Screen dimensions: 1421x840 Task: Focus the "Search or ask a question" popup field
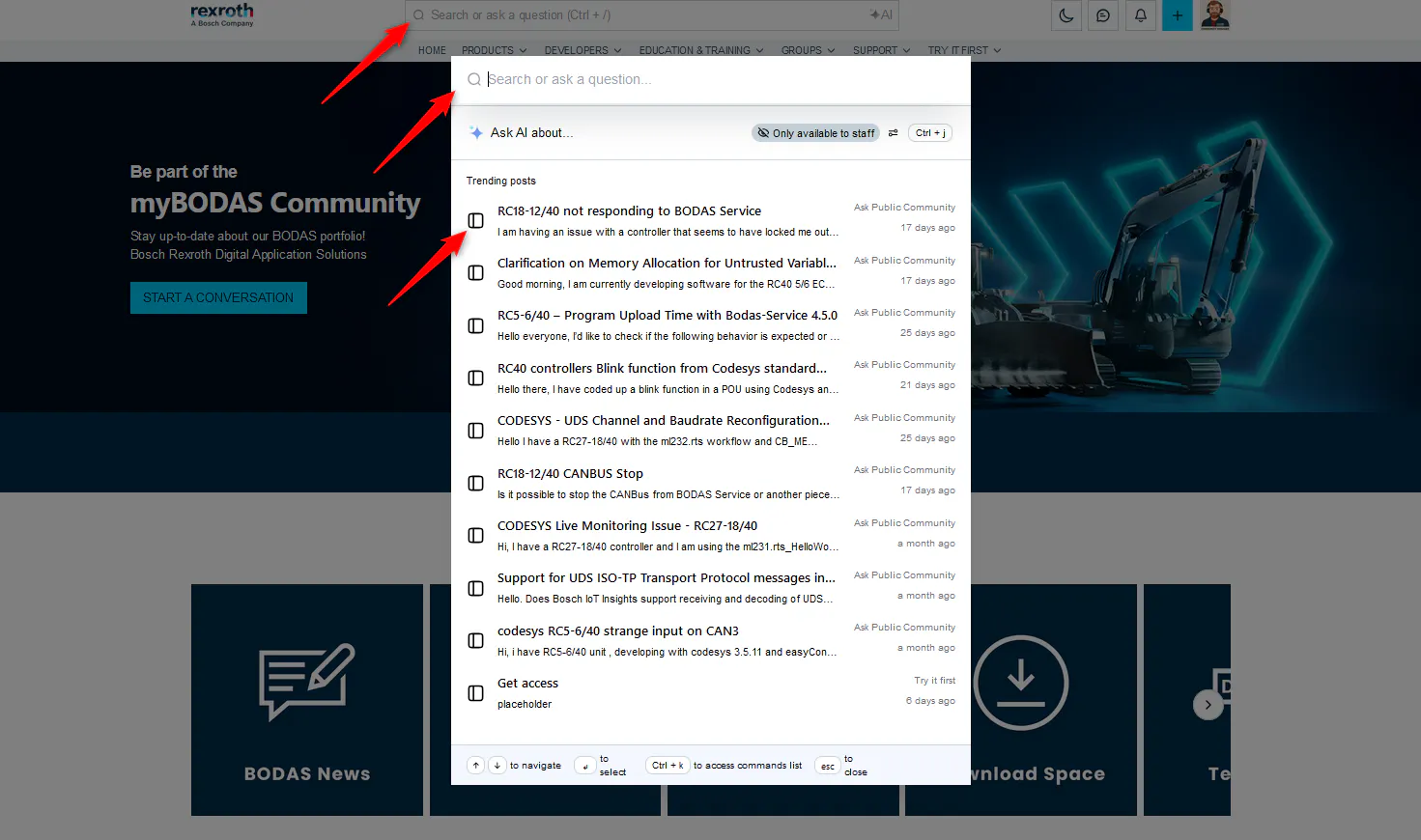point(710,79)
